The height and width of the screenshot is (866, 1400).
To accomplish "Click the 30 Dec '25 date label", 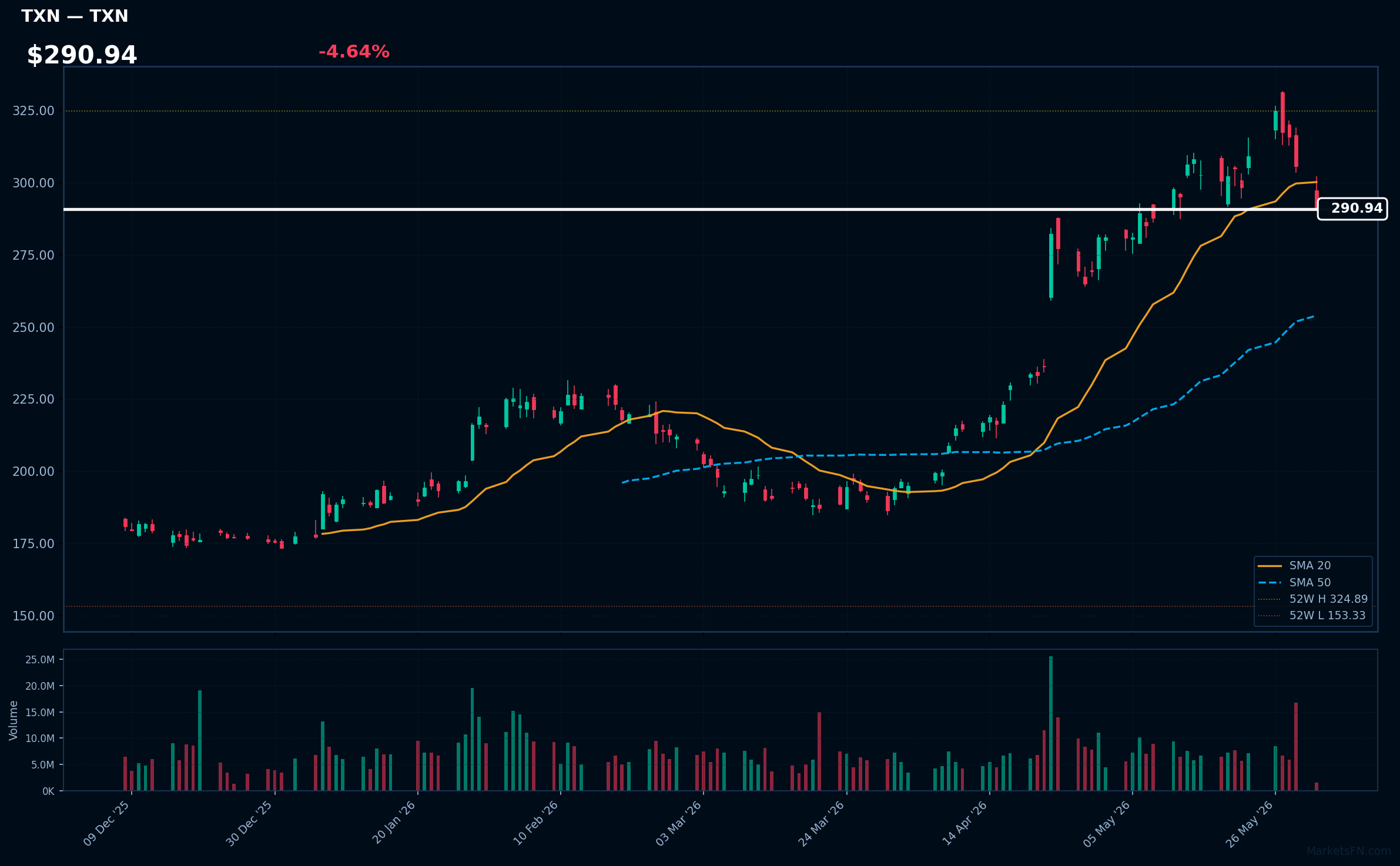I will [x=249, y=824].
